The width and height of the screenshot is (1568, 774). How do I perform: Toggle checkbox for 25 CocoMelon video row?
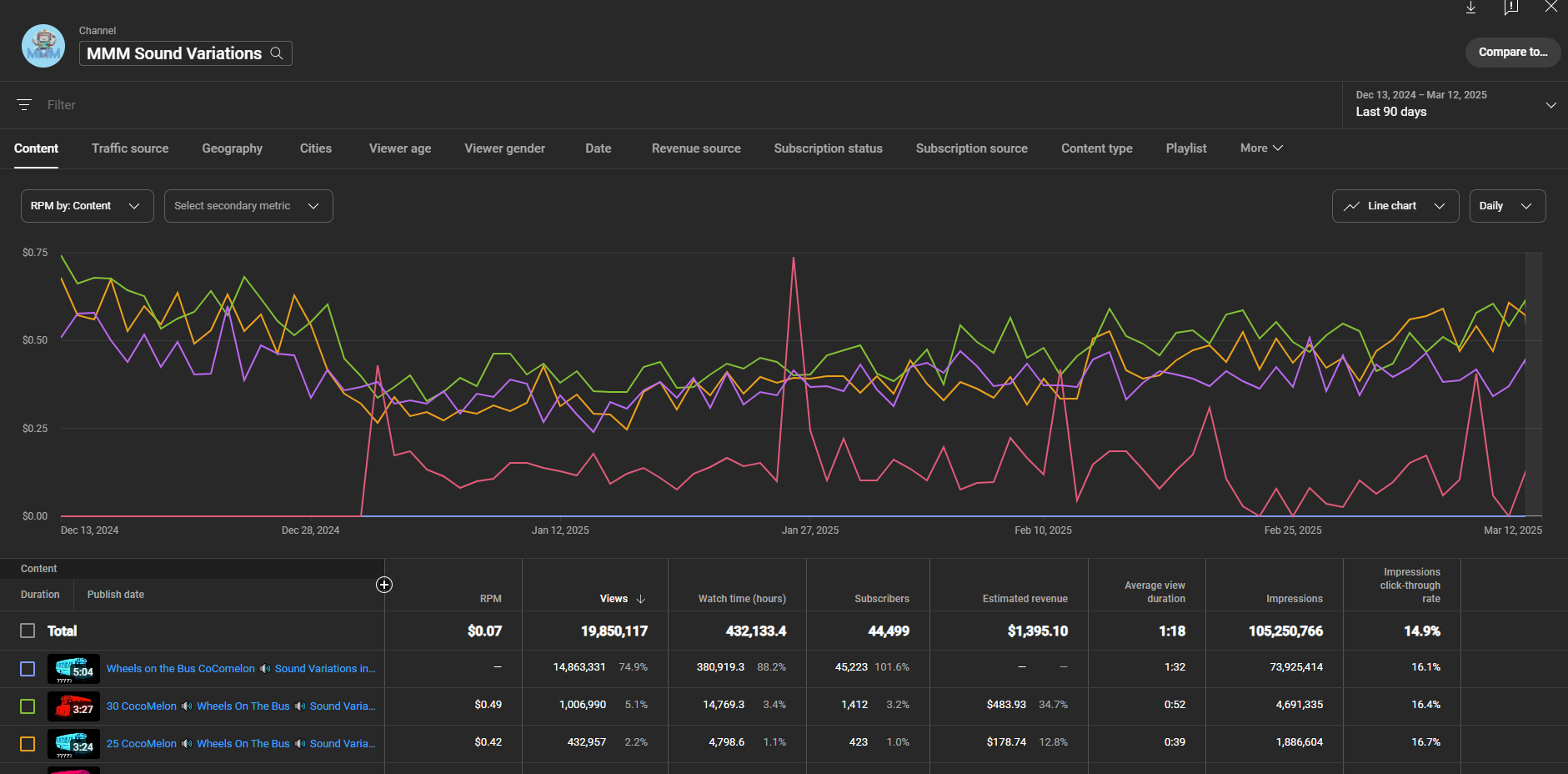tap(28, 744)
